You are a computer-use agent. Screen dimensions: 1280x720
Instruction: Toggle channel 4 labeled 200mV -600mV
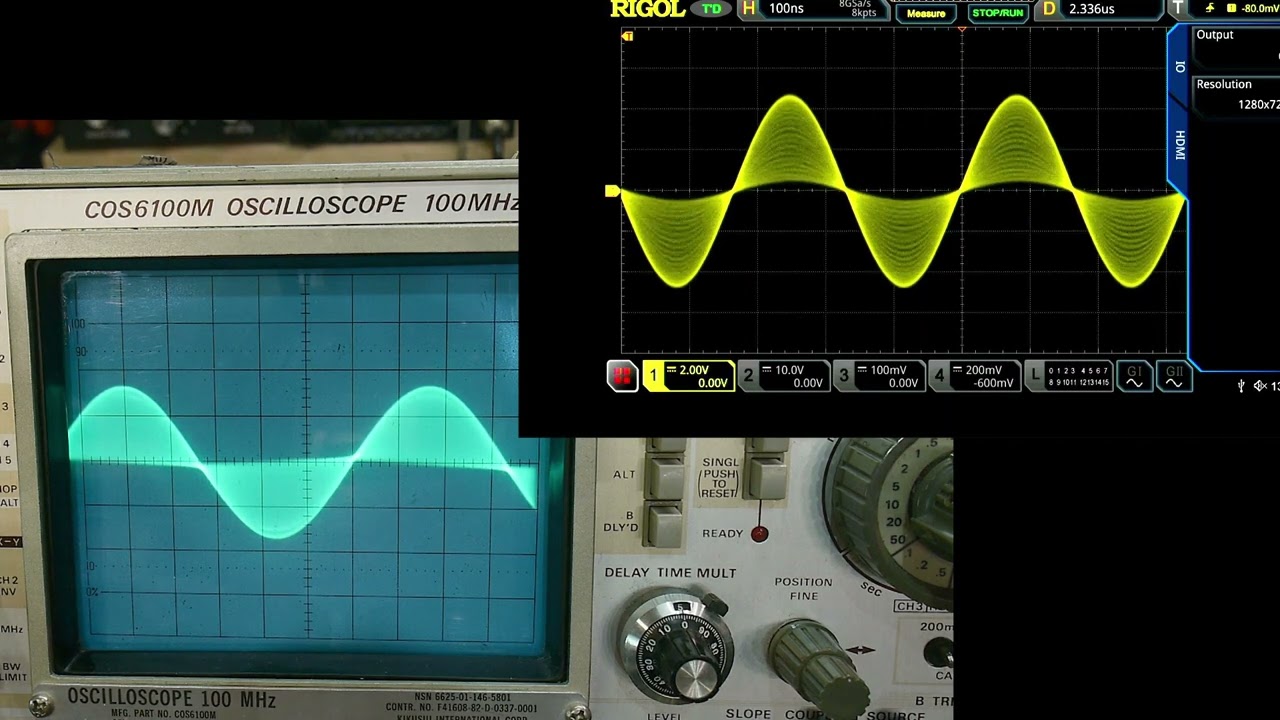point(973,376)
